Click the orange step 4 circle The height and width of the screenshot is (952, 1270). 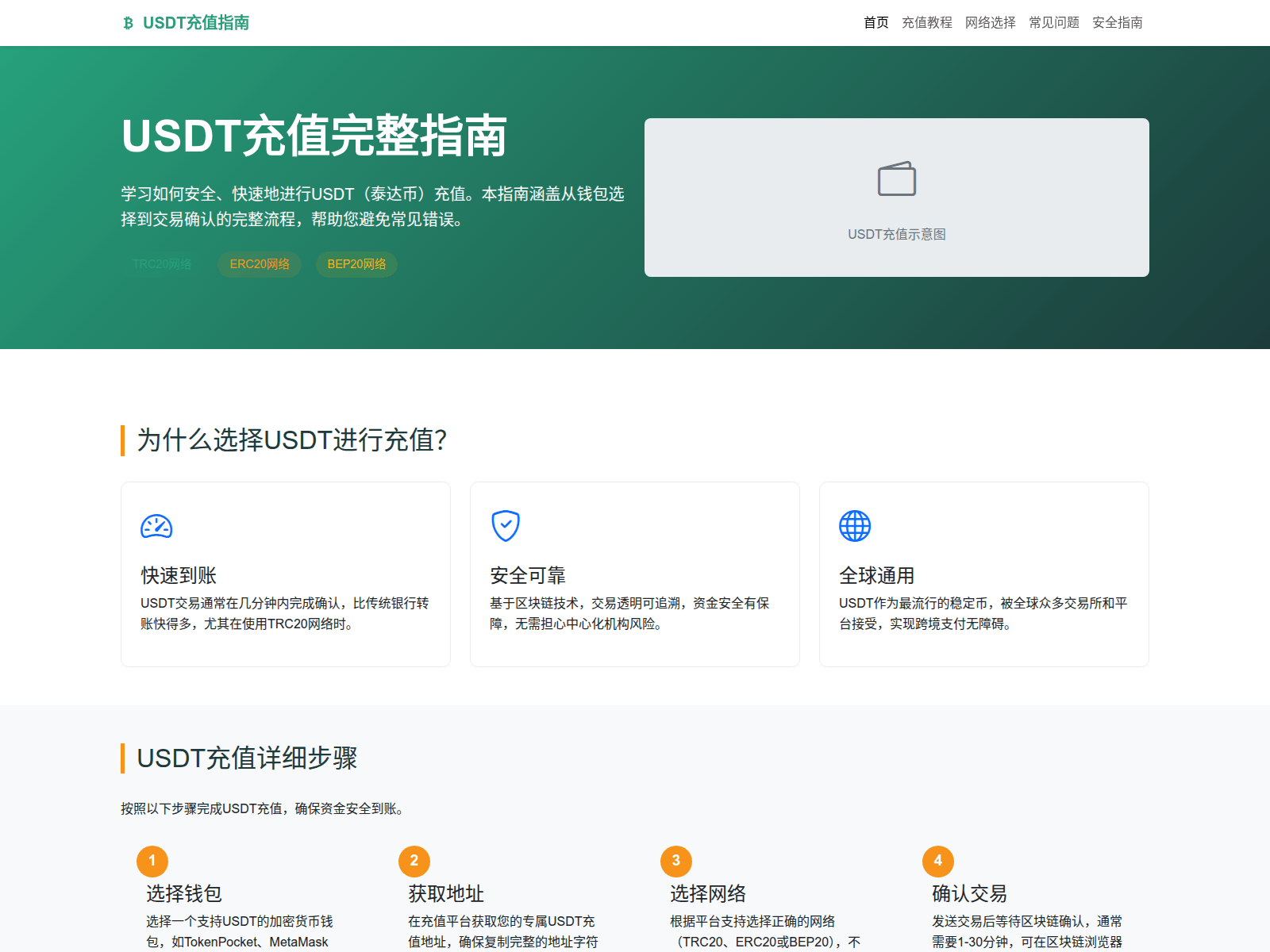[x=938, y=861]
